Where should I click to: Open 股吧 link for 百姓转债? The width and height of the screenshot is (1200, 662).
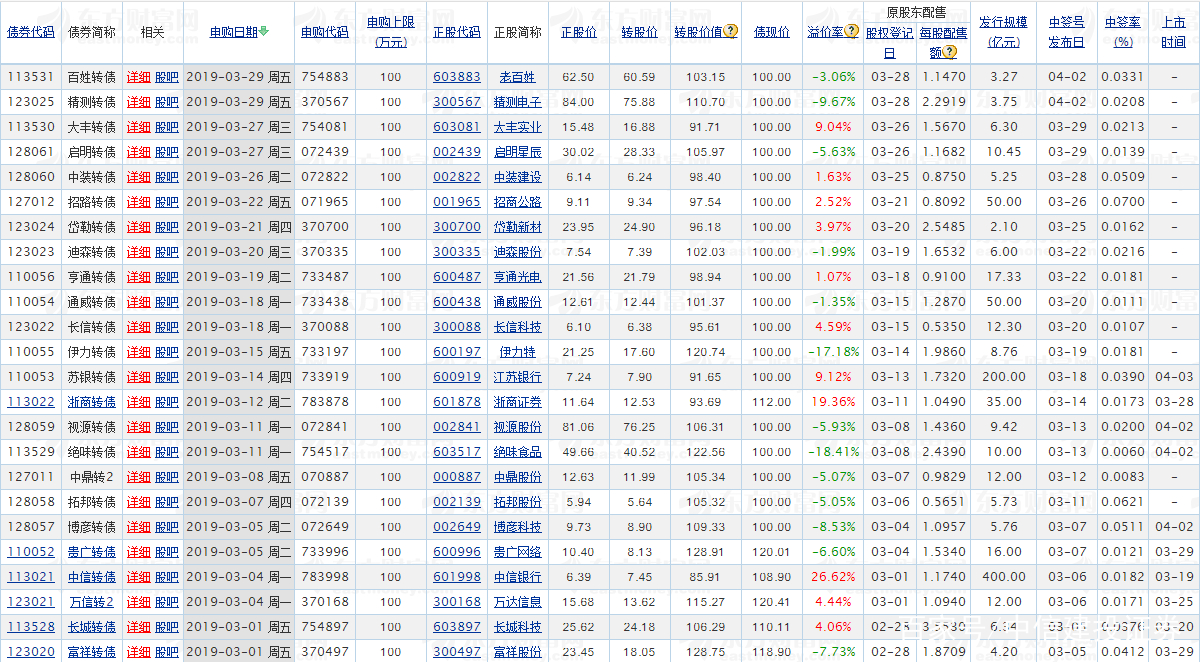pos(167,77)
